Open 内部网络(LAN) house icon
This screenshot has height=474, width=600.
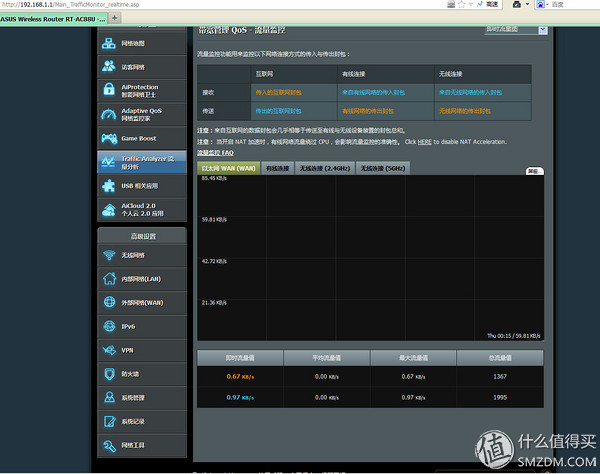coord(109,279)
